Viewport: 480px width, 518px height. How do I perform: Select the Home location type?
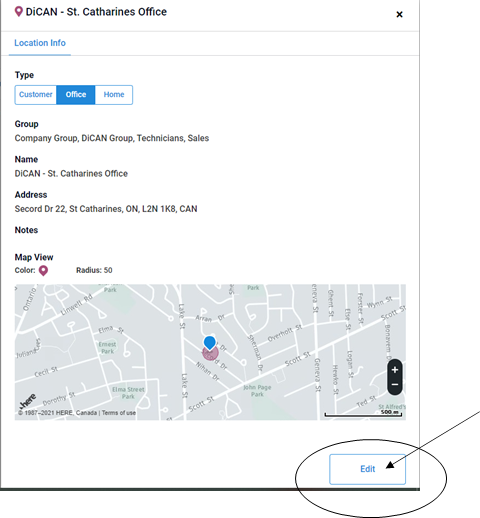tap(114, 95)
